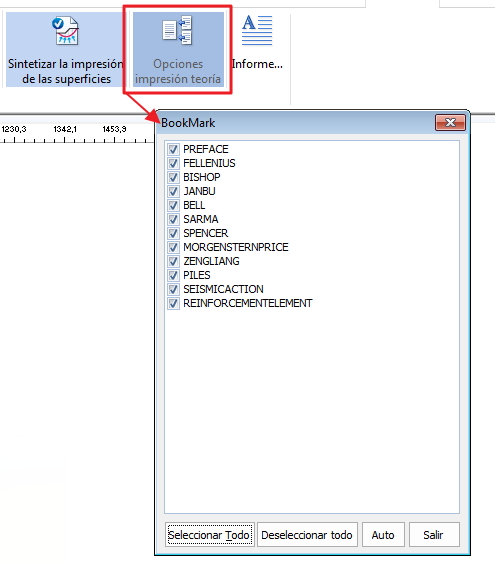Viewport: 497px width, 573px height.
Task: Toggle the SPENCER checkbox
Action: click(x=173, y=233)
